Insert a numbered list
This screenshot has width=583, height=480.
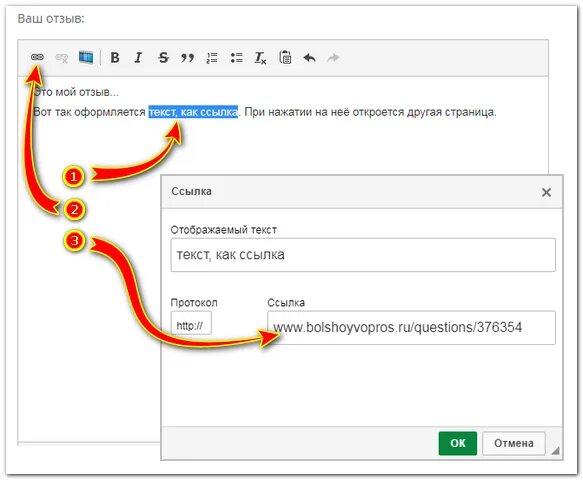click(x=212, y=58)
